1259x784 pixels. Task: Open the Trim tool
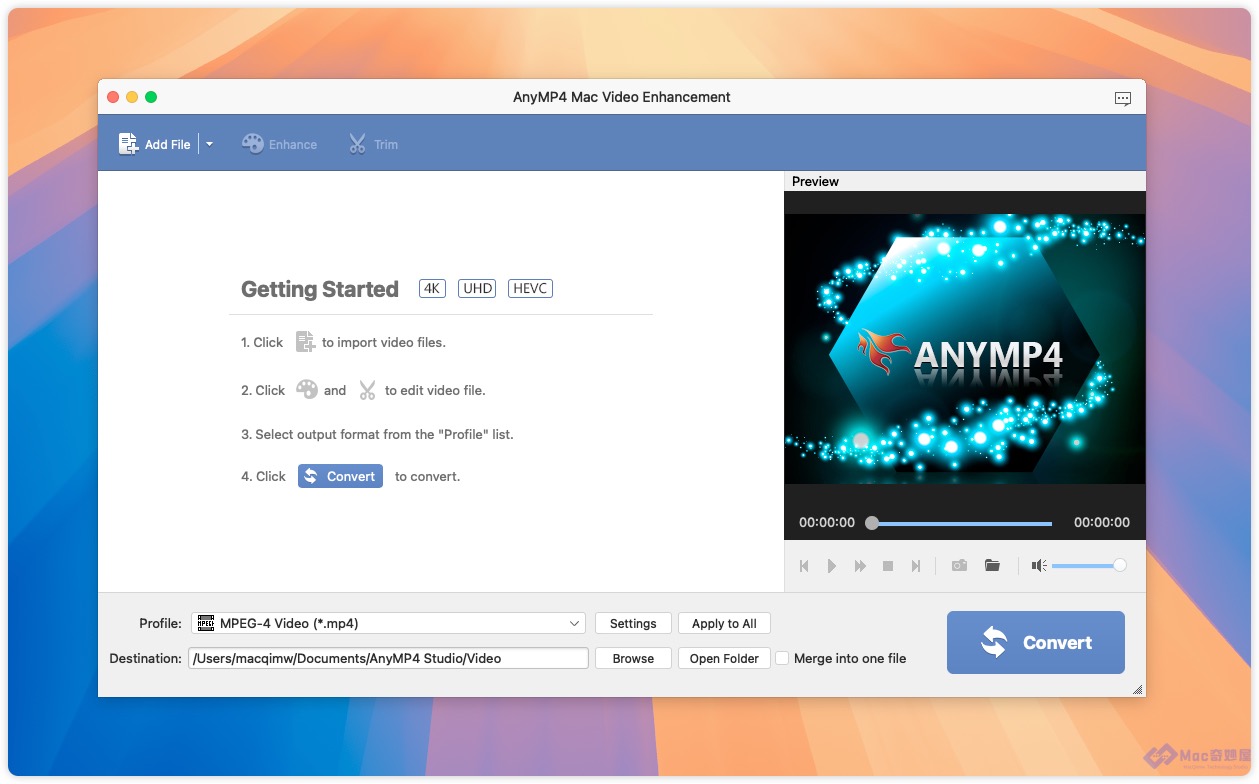(373, 144)
